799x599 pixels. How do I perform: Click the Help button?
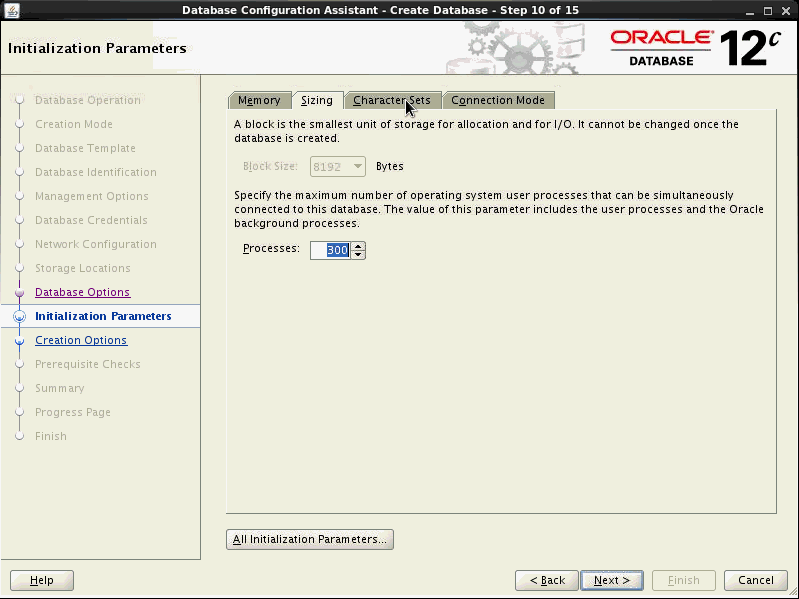coord(42,580)
